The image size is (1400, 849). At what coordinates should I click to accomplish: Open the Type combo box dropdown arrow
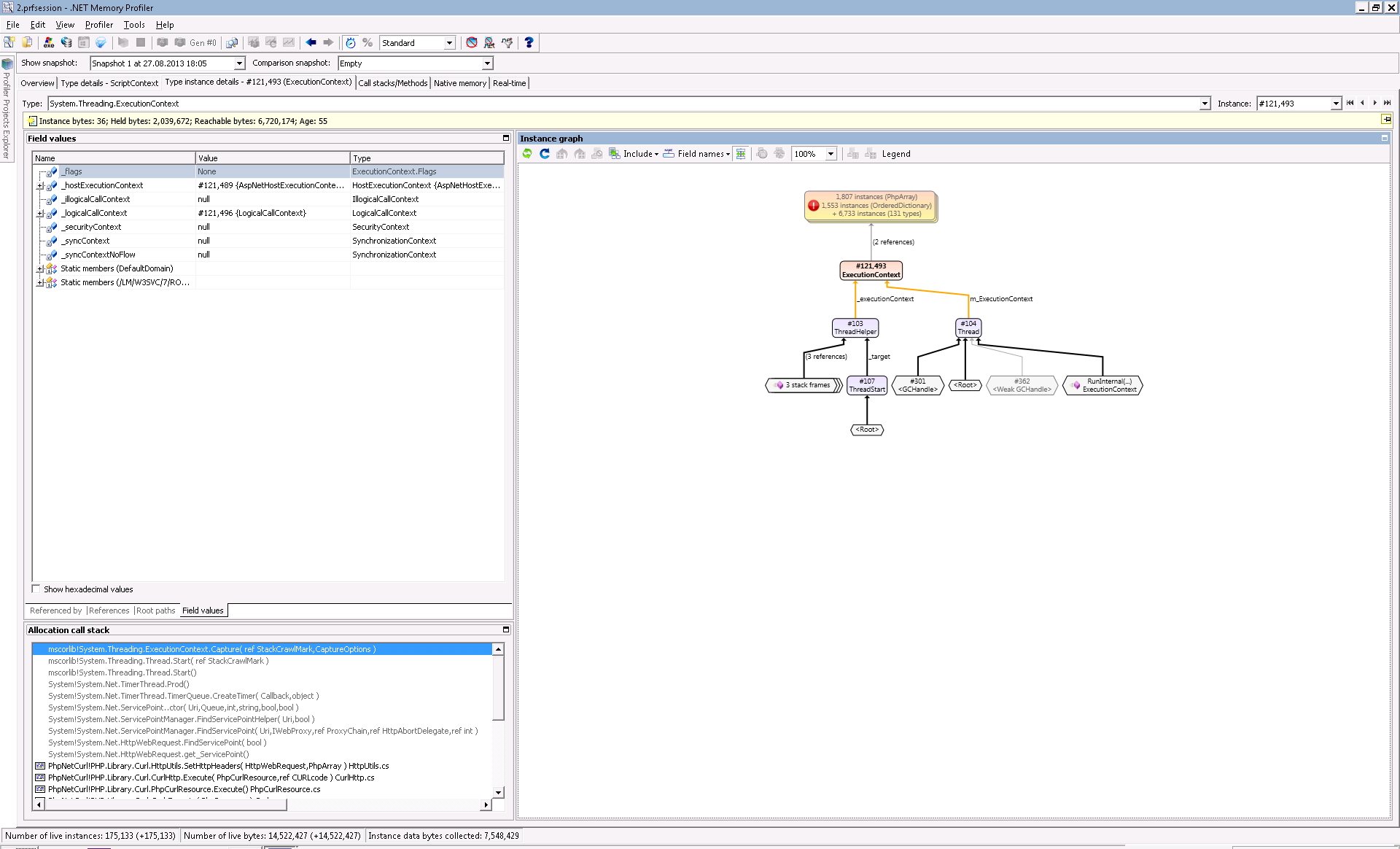1205,104
